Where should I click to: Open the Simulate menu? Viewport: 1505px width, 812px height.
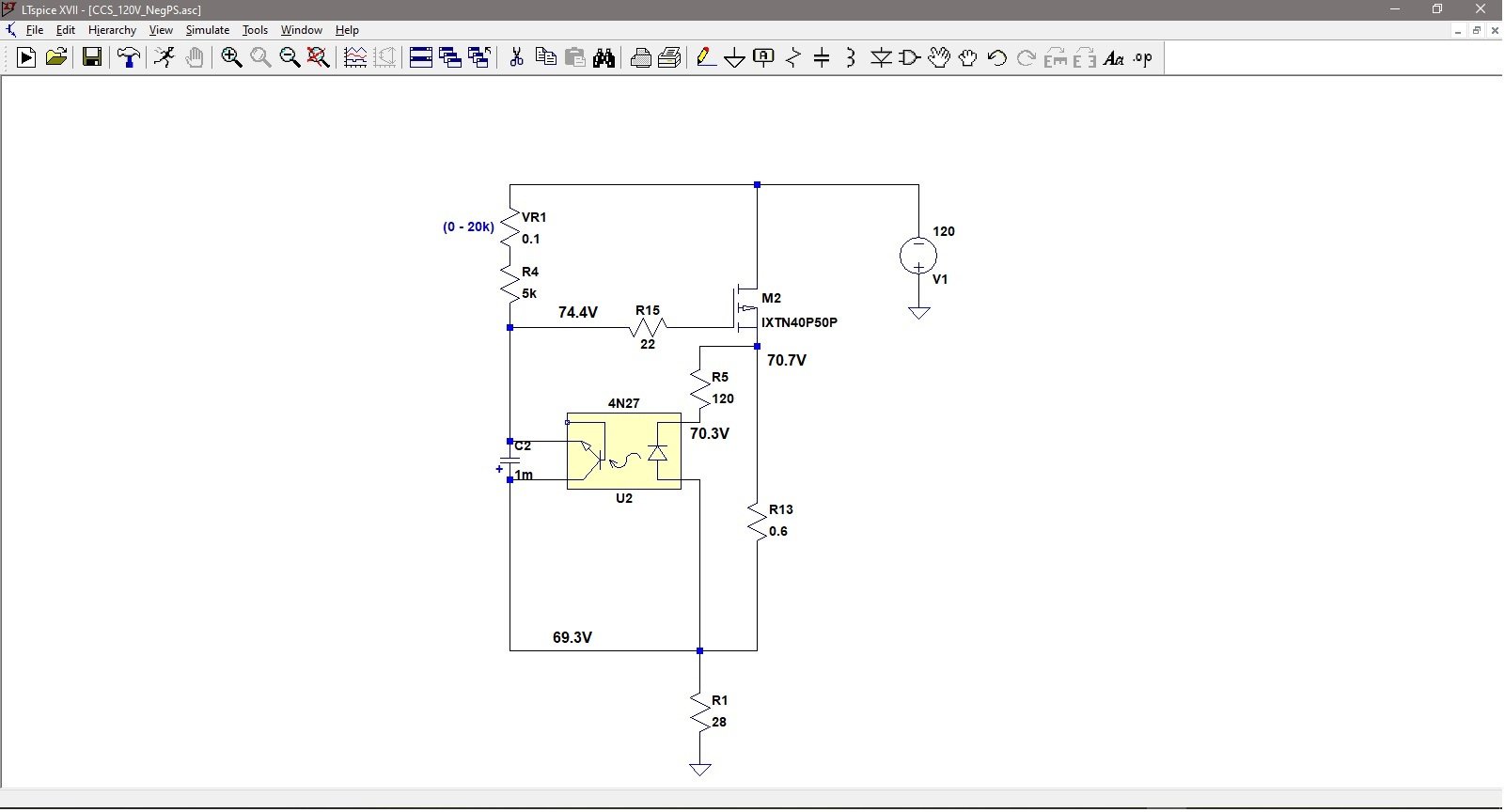point(208,30)
